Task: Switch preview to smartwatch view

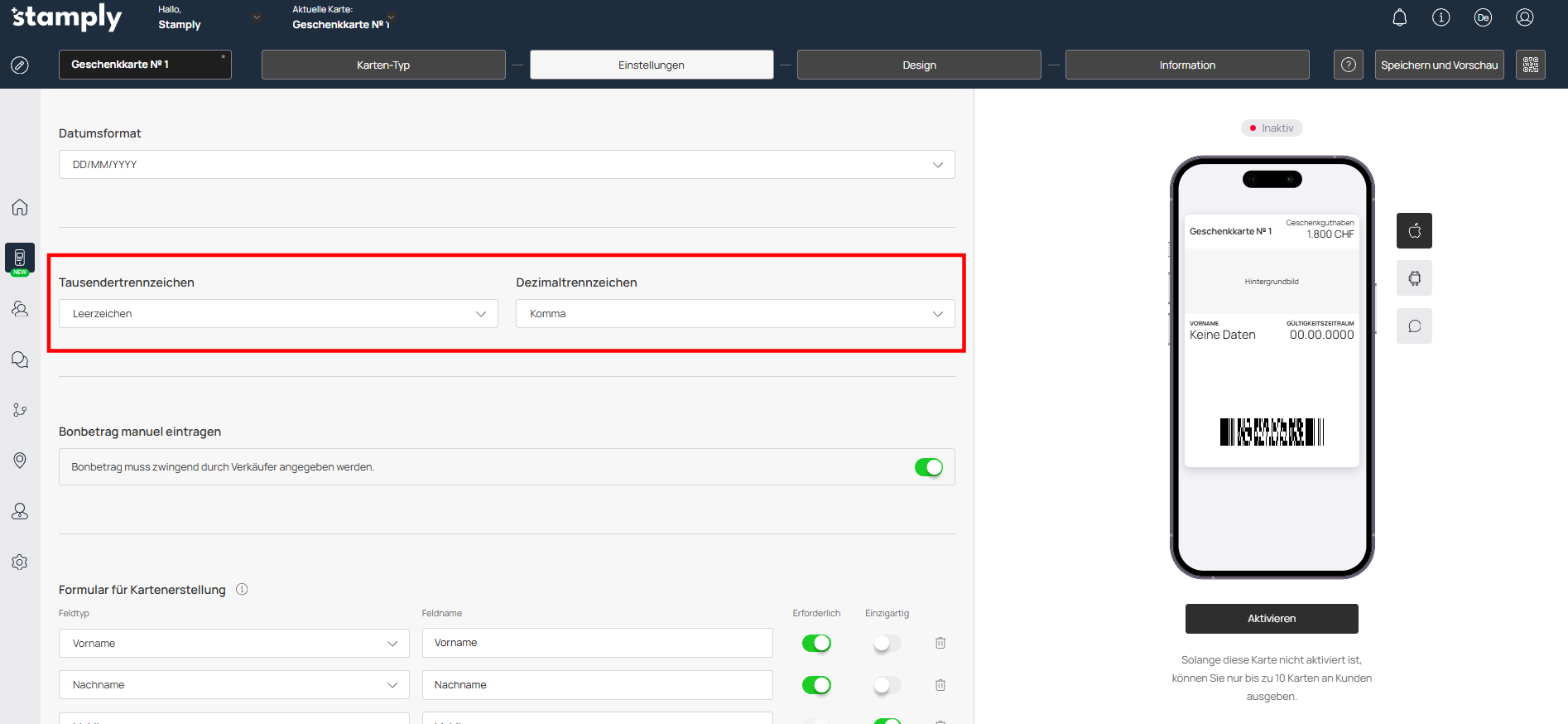Action: (x=1414, y=278)
